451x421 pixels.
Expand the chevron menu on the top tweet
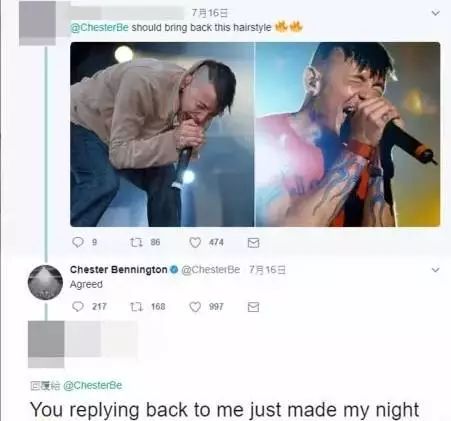[x=435, y=13]
